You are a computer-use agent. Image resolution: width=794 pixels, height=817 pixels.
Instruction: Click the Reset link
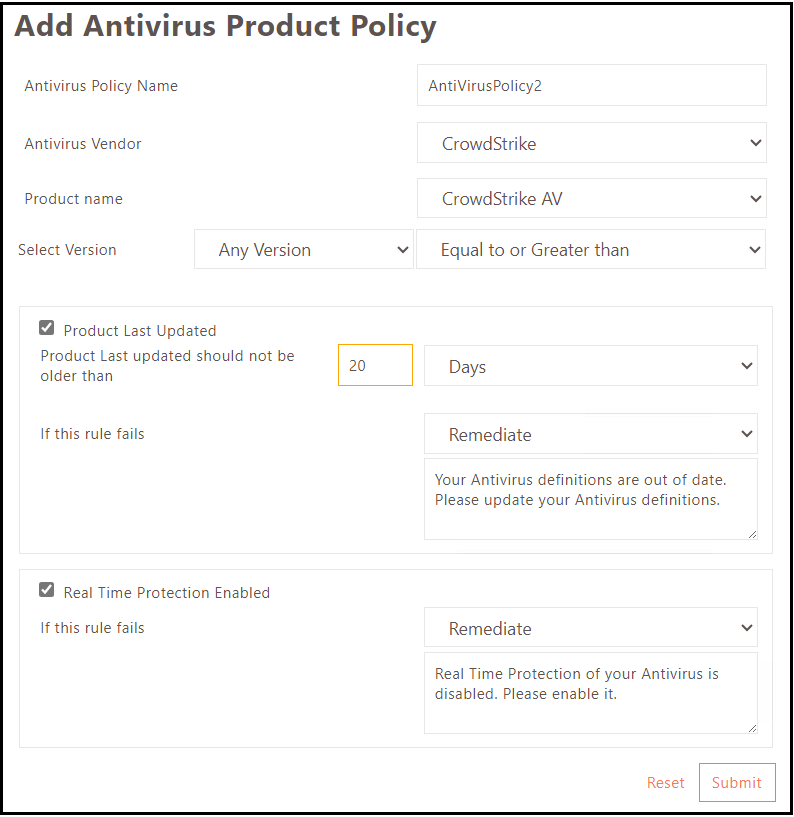(665, 783)
